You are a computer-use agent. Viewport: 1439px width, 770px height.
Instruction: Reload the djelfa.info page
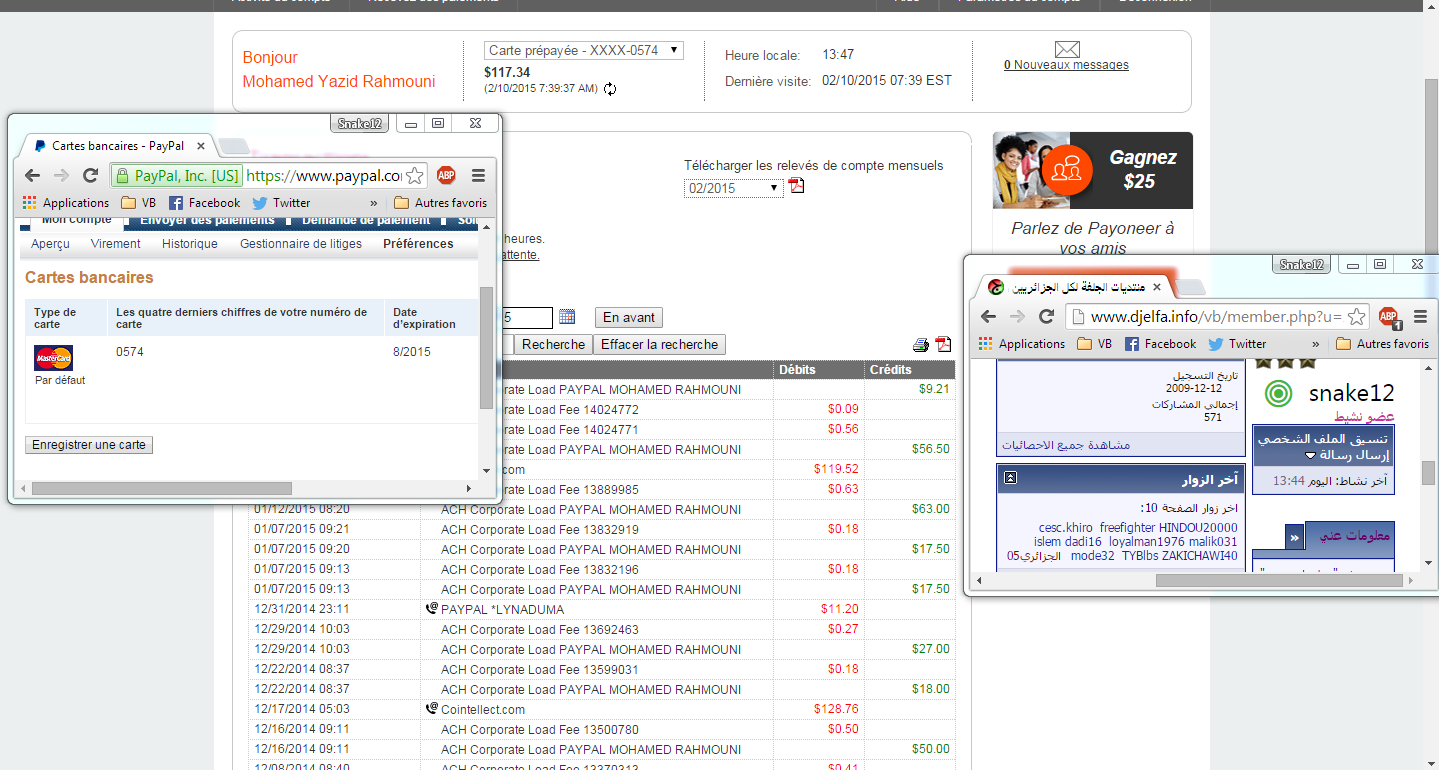1046,316
